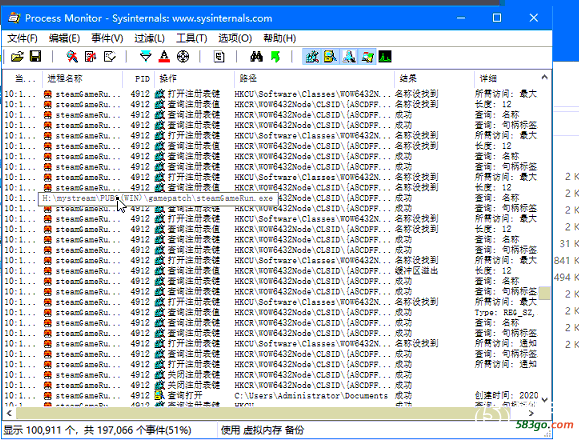579x440 pixels.
Task: Sort by the PID column header
Action: (138, 78)
